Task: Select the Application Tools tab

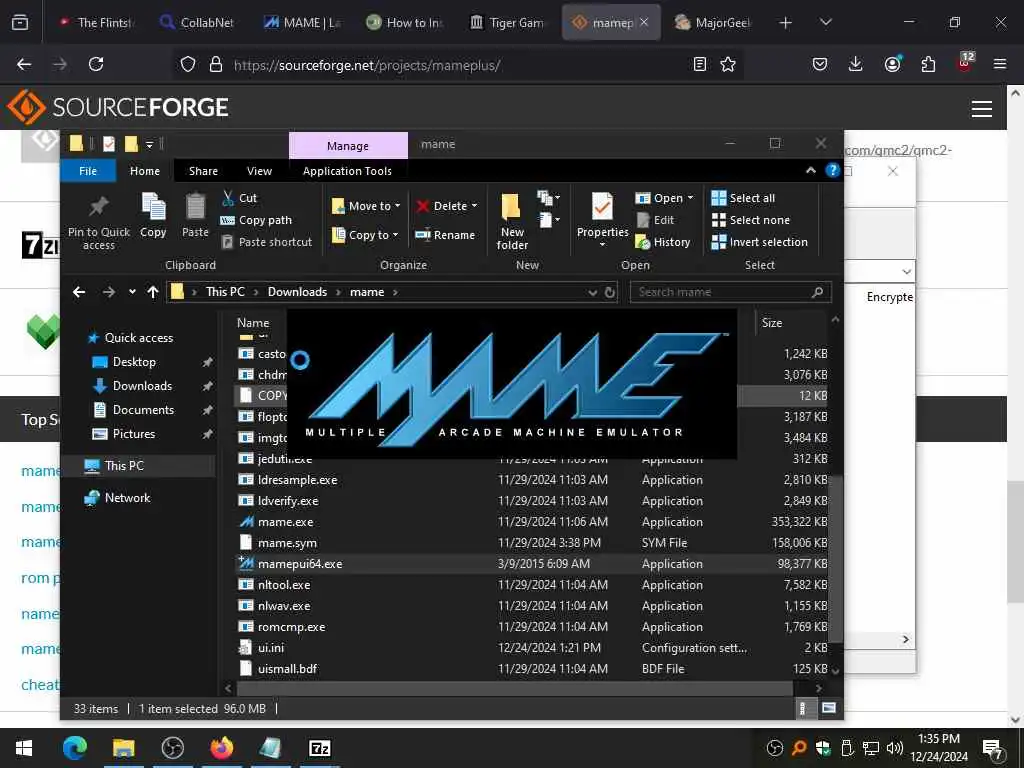Action: pos(347,170)
